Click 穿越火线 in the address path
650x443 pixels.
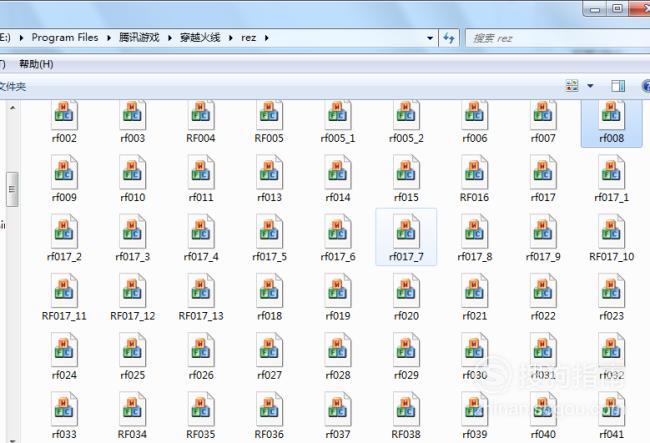tap(200, 38)
